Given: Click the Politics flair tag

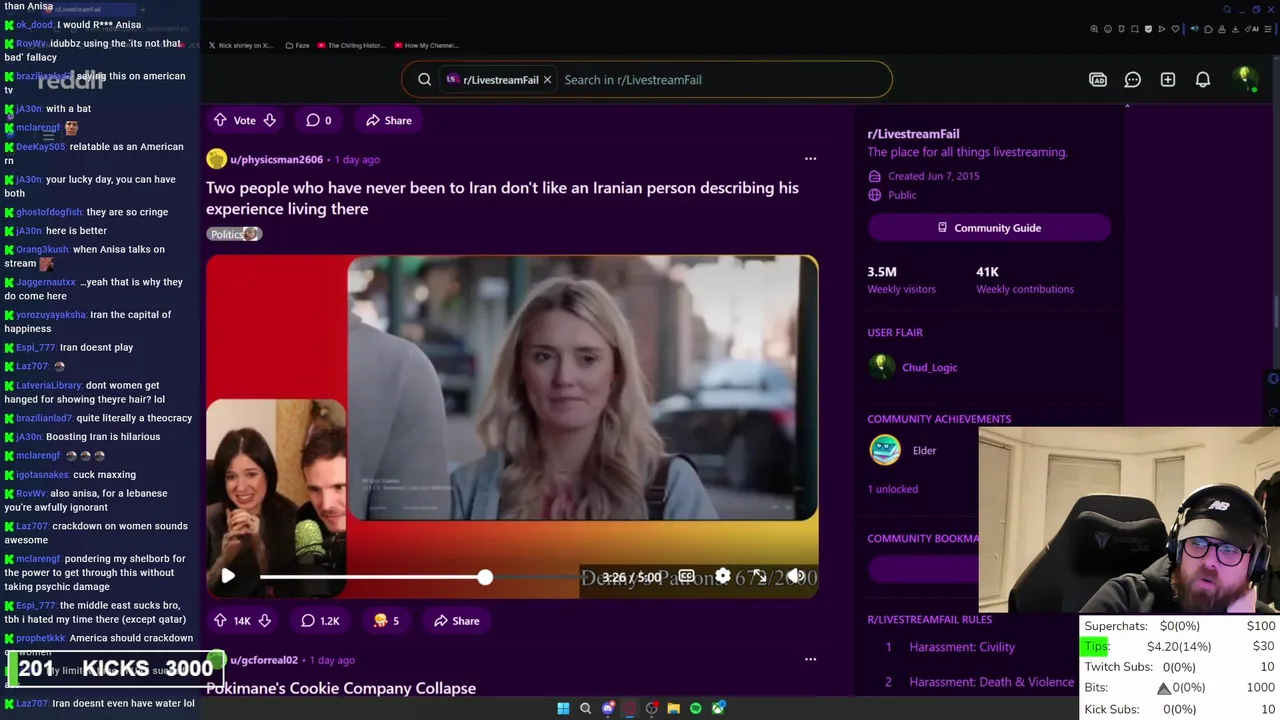Looking at the screenshot, I should click(234, 234).
